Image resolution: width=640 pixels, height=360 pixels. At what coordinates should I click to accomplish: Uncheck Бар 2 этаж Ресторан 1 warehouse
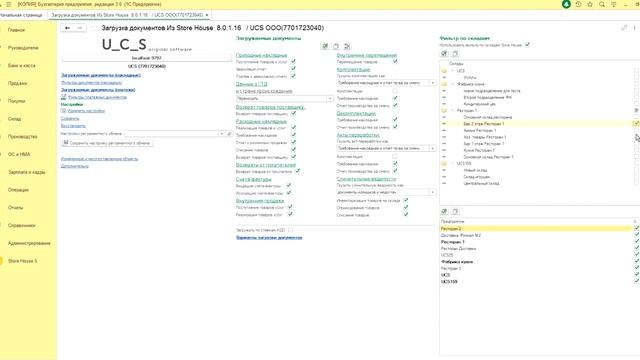click(x=636, y=123)
